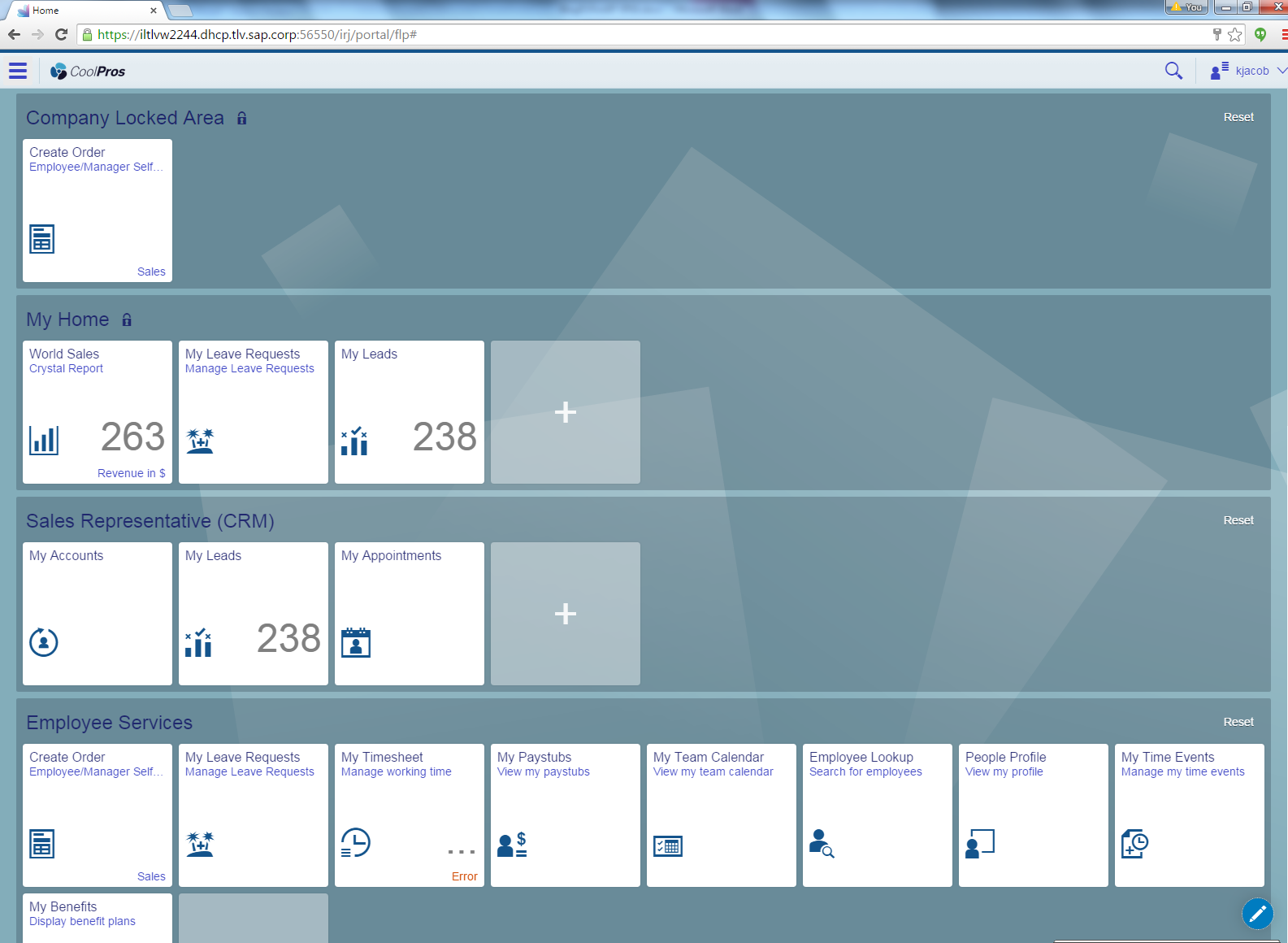The height and width of the screenshot is (943, 1288).
Task: Go back with the browser back arrow
Action: click(x=14, y=34)
